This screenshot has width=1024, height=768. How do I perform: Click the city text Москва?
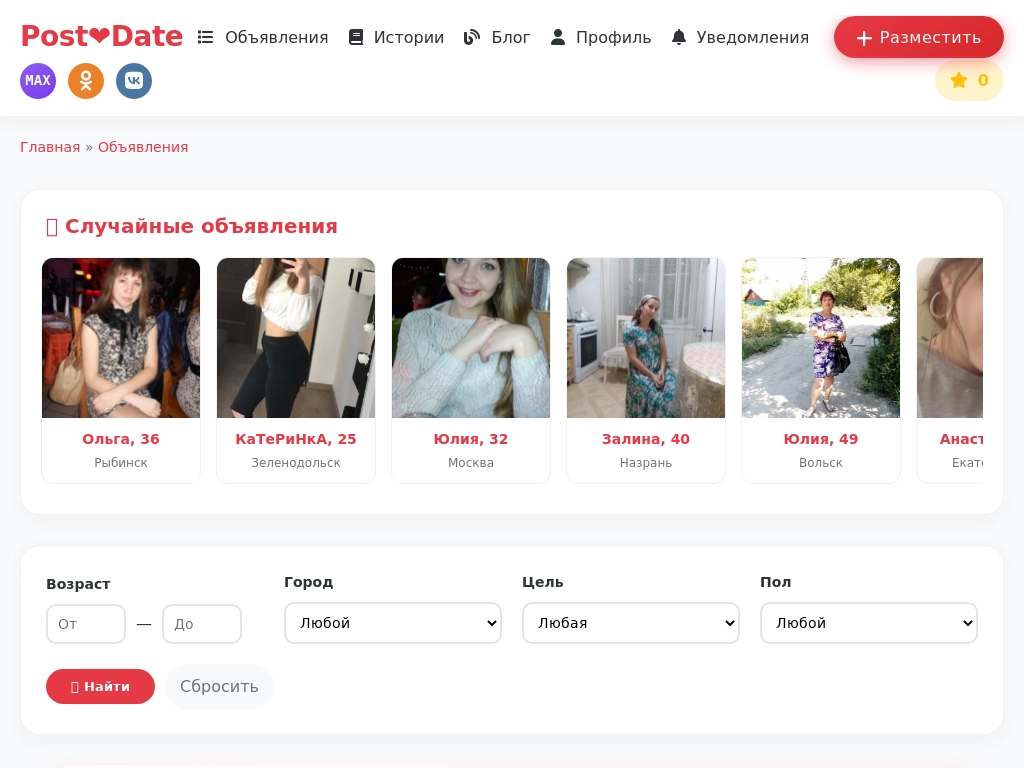pyautogui.click(x=471, y=462)
